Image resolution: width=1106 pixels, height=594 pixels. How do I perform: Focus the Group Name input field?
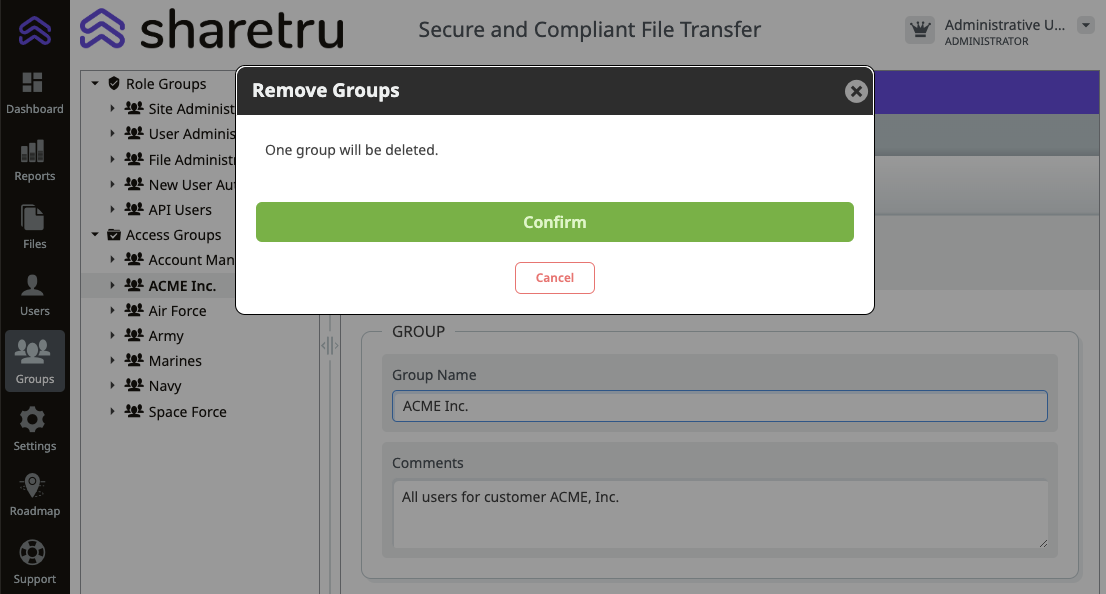tap(719, 406)
